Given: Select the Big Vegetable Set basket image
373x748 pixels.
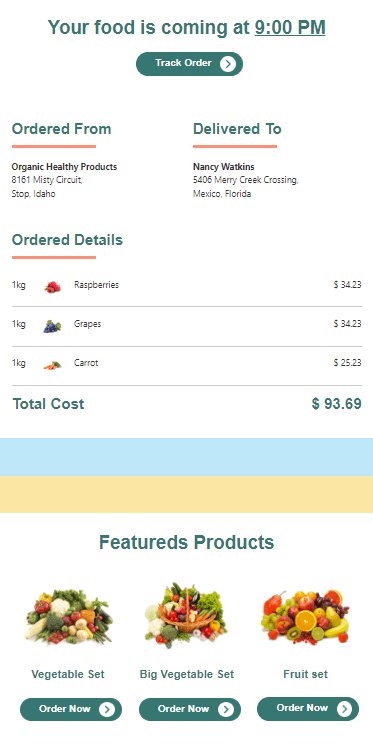Looking at the screenshot, I should [186, 615].
